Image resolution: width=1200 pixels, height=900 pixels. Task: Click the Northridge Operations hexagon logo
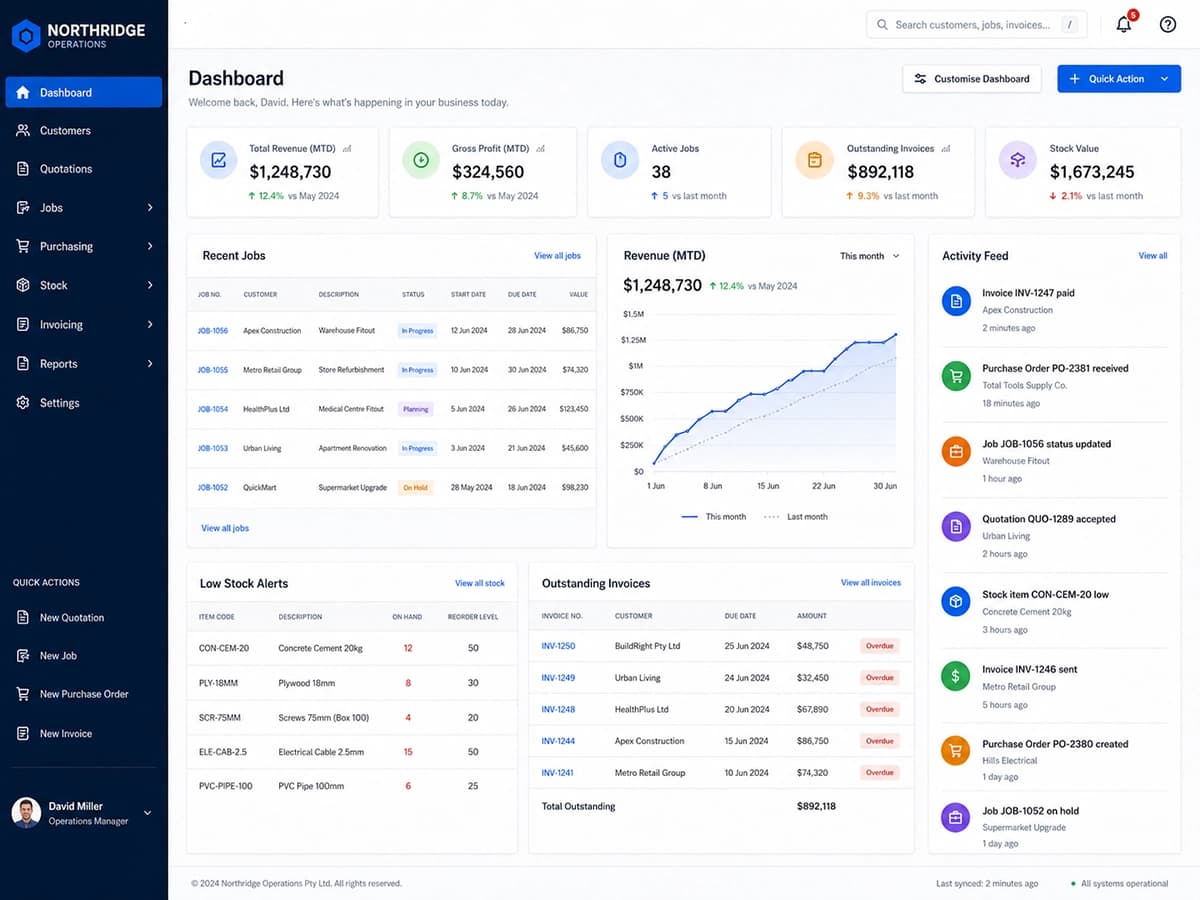26,35
